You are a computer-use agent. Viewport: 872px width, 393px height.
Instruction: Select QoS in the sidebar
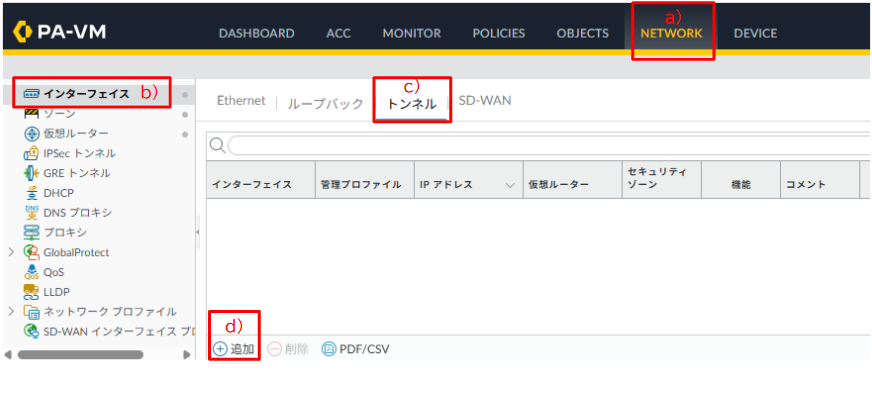54,272
